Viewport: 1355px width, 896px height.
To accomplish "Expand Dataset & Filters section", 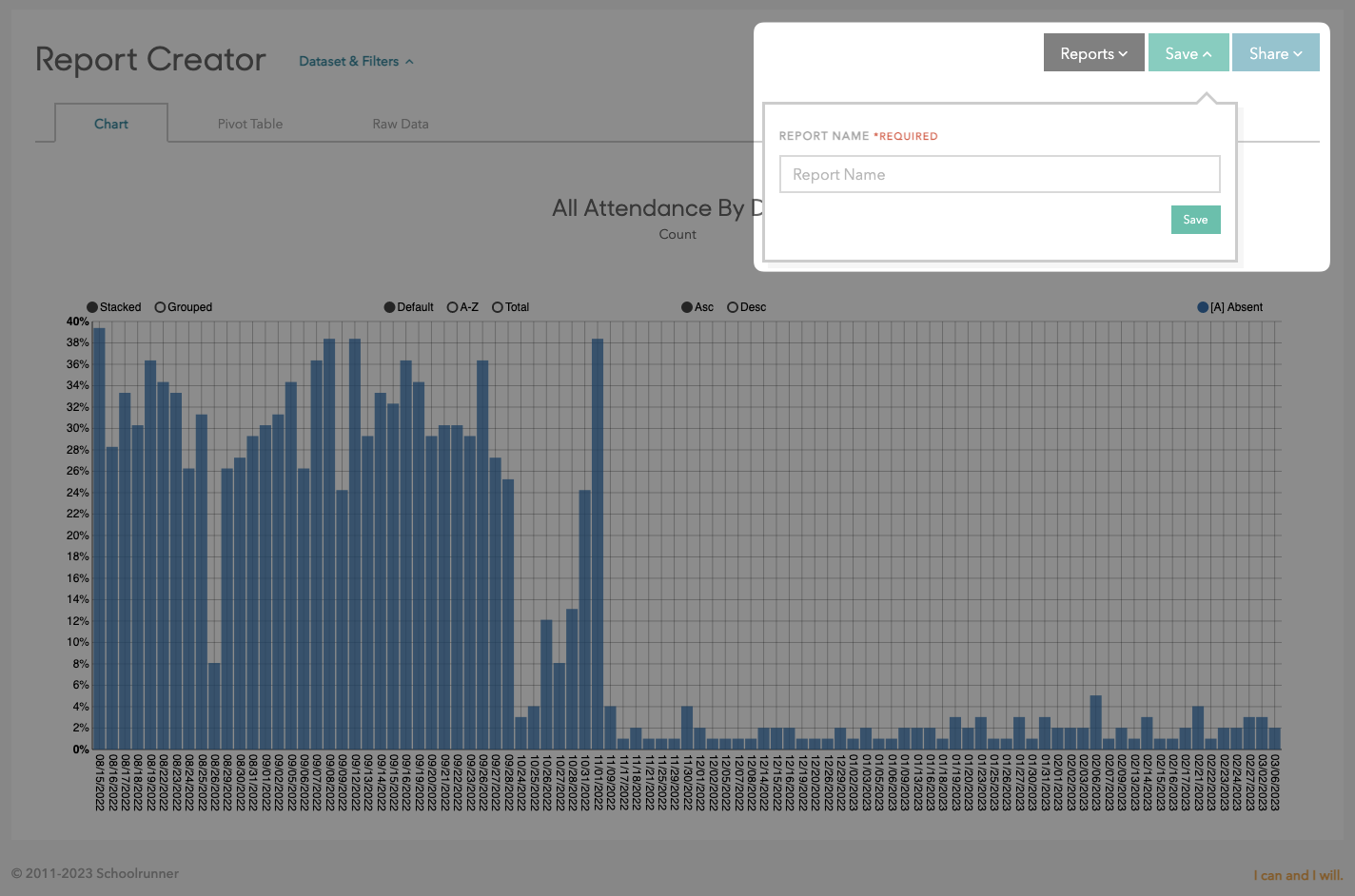I will coord(356,62).
